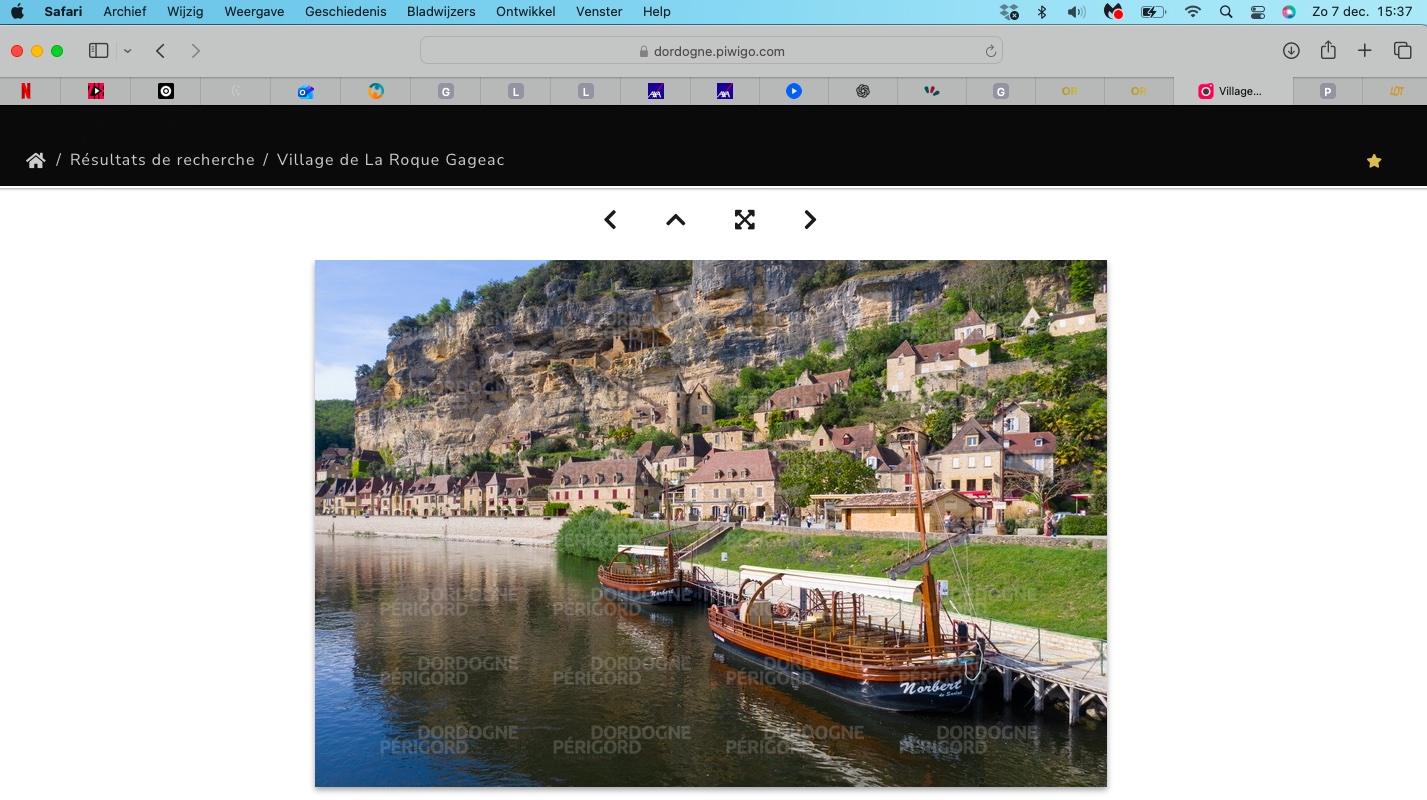Screen dimensions: 1427x800
Task: Go to the previous photo arrow
Action: click(x=610, y=220)
